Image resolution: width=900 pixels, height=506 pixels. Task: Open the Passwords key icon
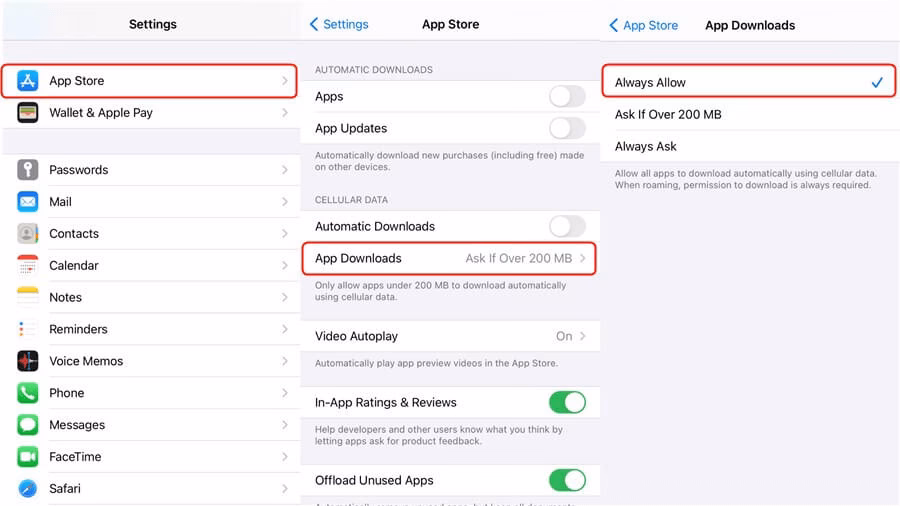[x=27, y=170]
